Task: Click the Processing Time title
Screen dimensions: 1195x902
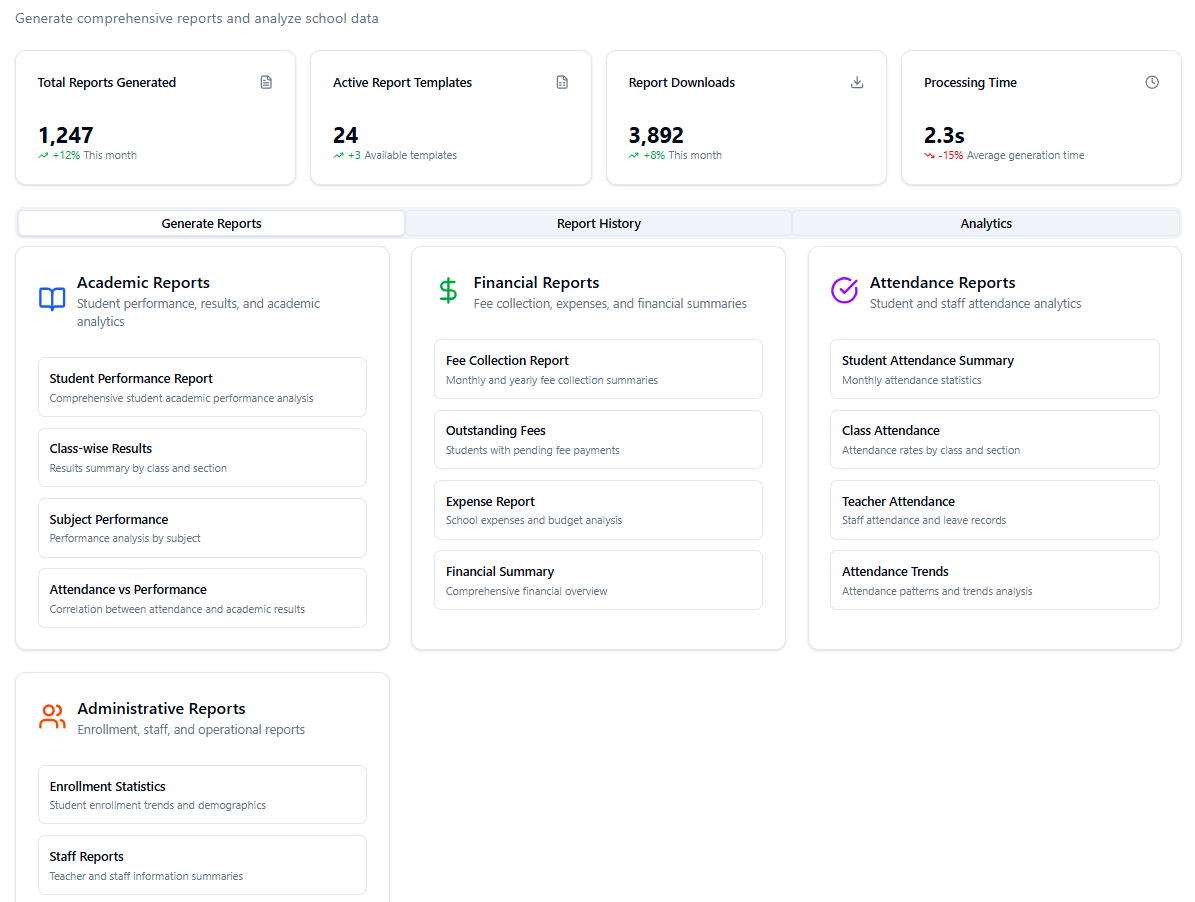Action: pos(970,82)
